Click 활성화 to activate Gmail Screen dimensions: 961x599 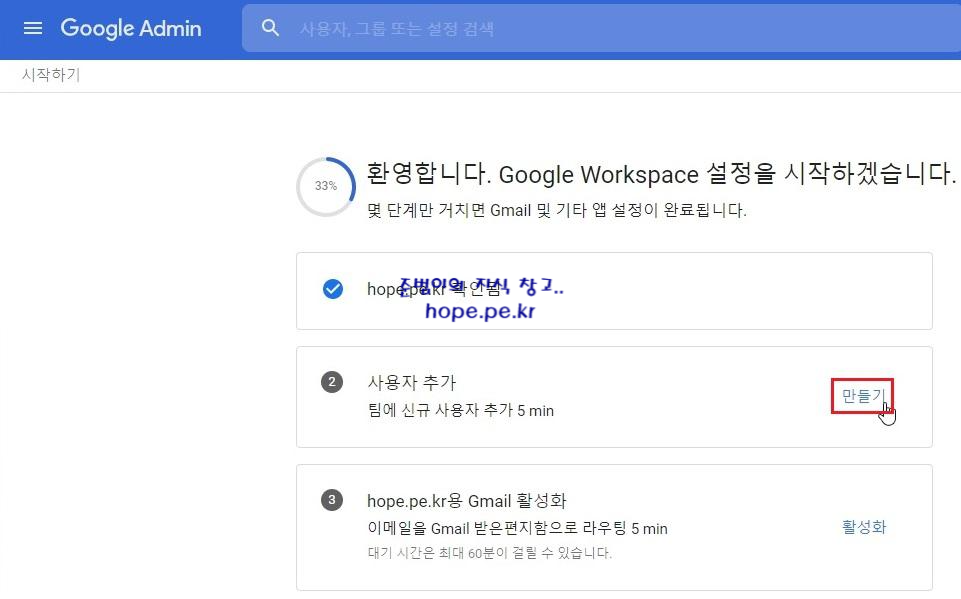tap(864, 527)
